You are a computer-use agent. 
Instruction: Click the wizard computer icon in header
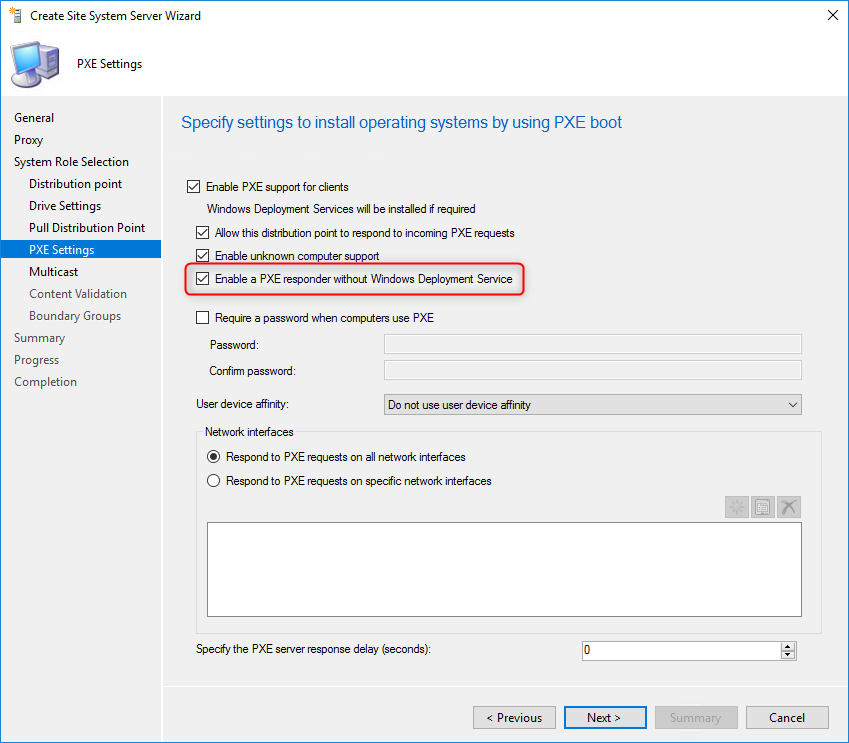coord(35,64)
